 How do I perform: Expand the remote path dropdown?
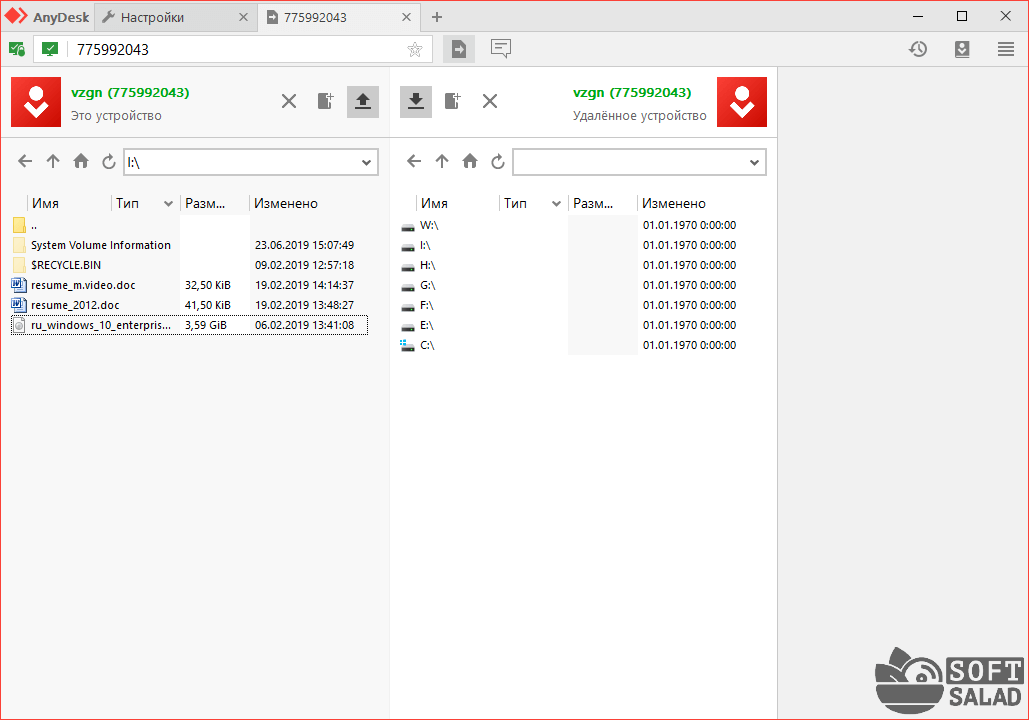(x=754, y=162)
